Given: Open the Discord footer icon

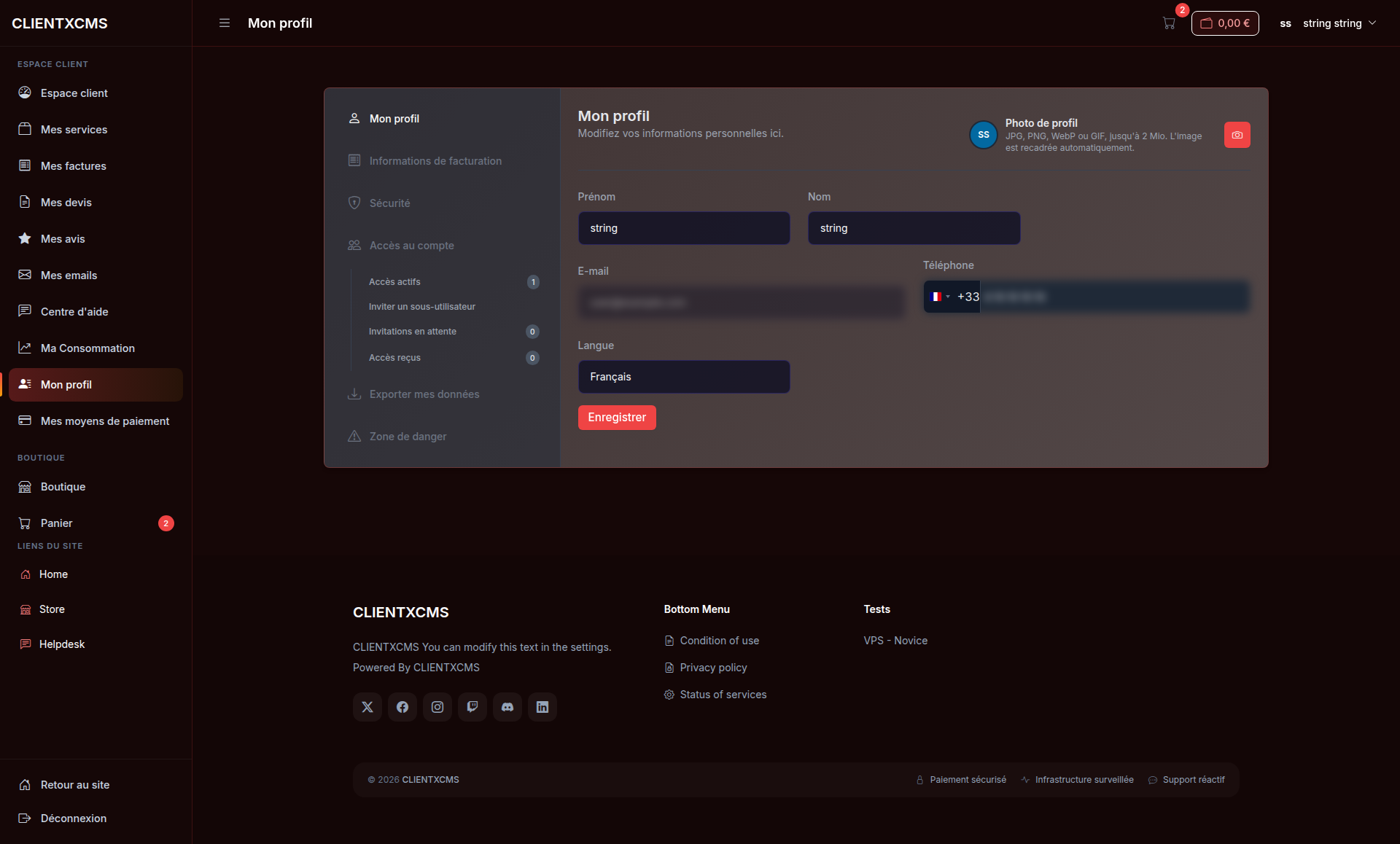Looking at the screenshot, I should [x=507, y=707].
